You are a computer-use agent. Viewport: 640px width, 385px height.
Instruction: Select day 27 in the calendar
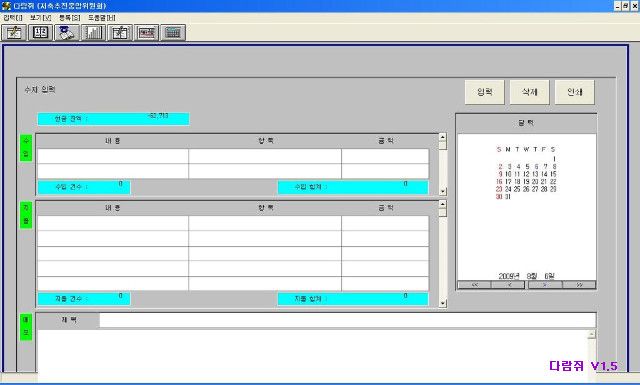click(x=535, y=189)
